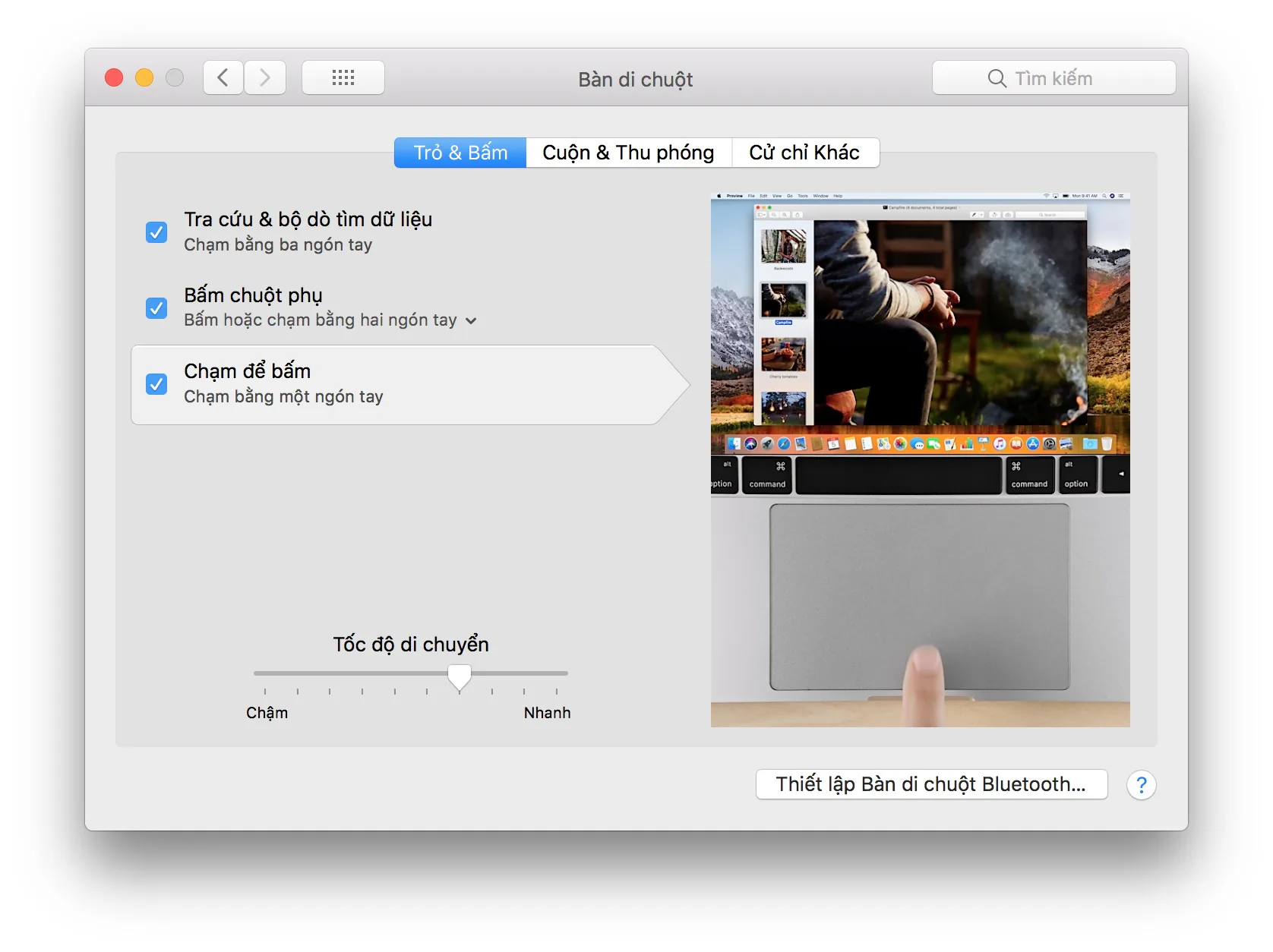Click the Nhanh label under the slider
Screen dimensions: 1273x952
547,713
